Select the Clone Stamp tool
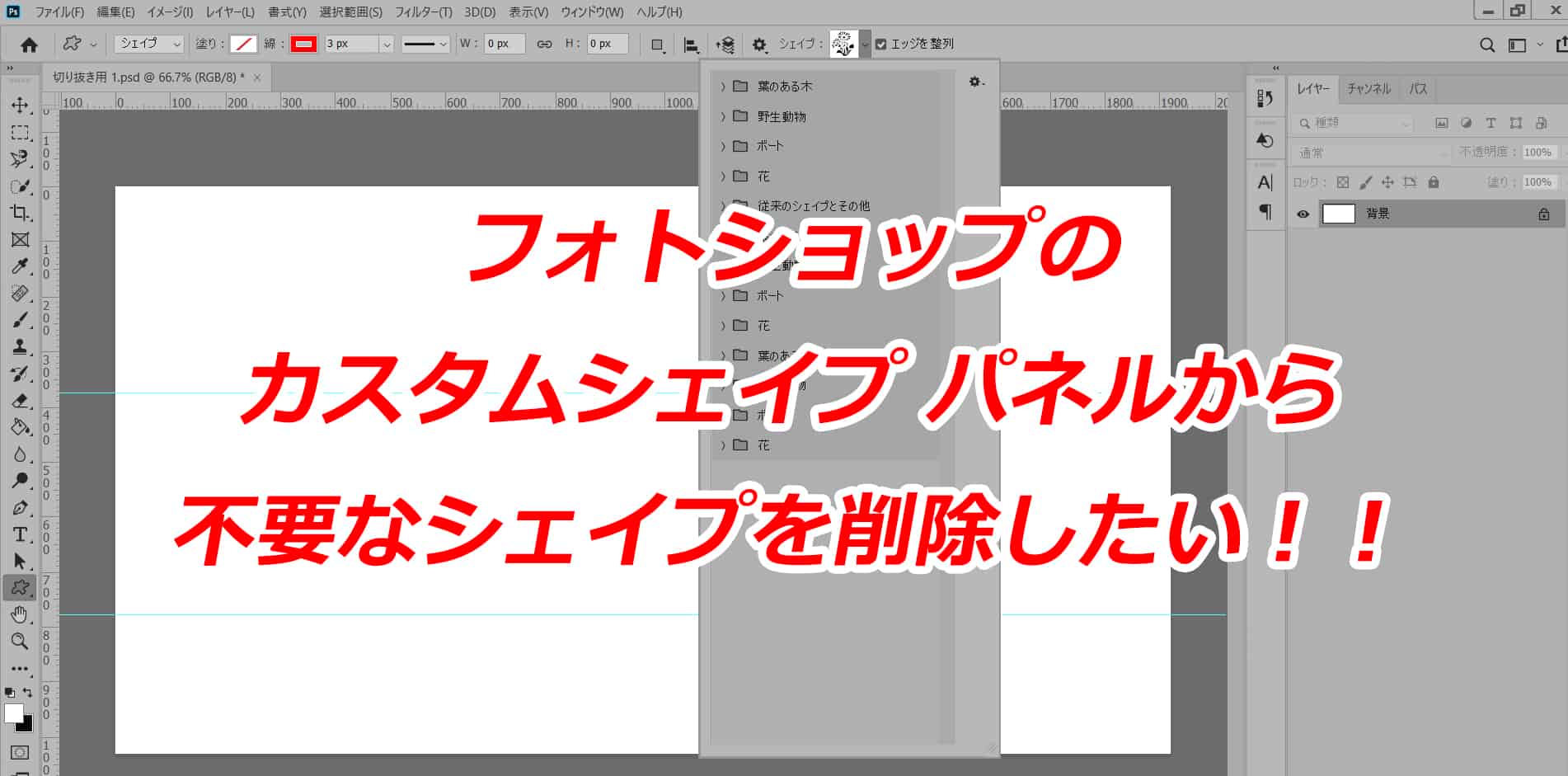Viewport: 1568px width, 776px height. [20, 347]
